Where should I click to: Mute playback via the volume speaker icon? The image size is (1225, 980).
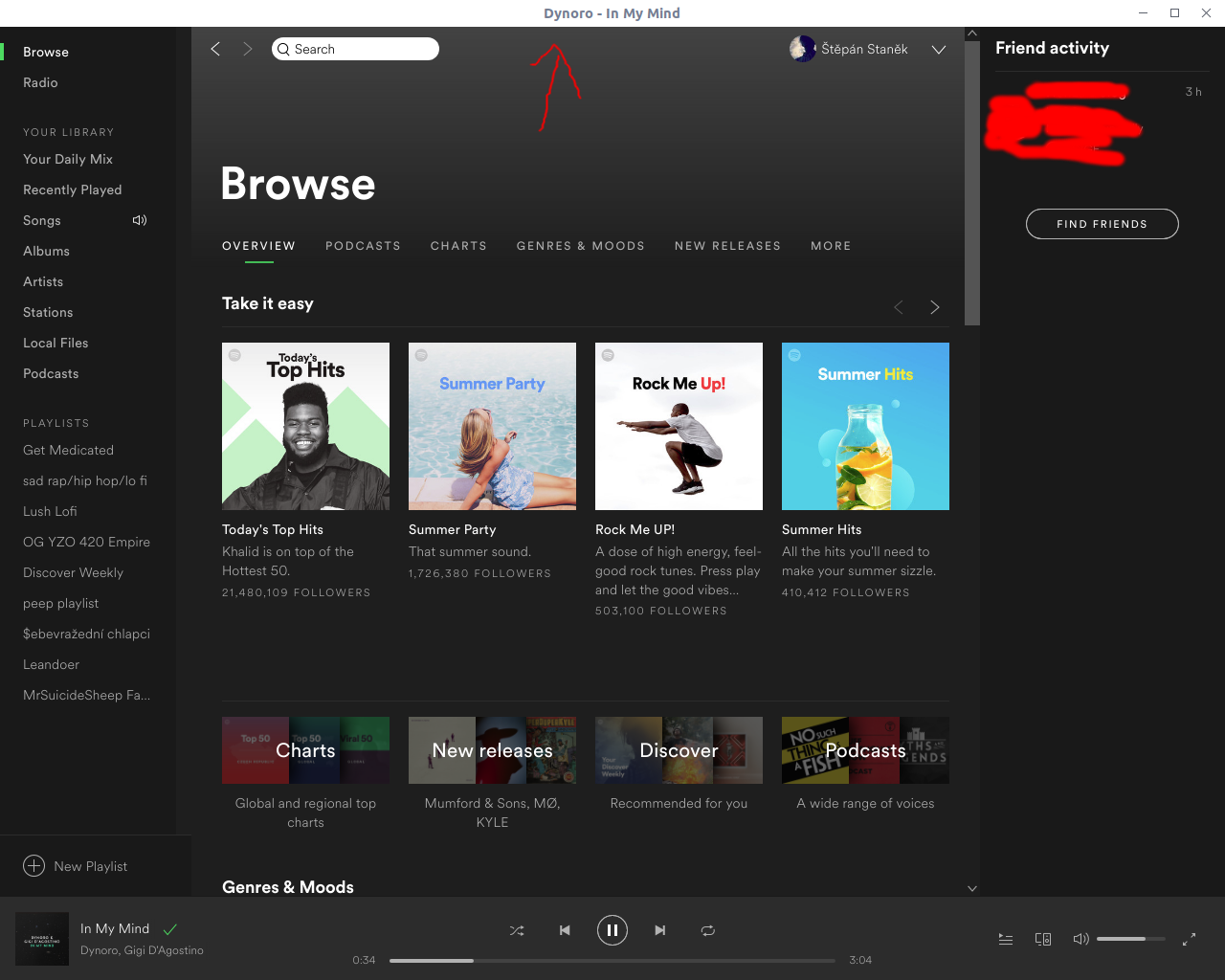click(x=1080, y=939)
